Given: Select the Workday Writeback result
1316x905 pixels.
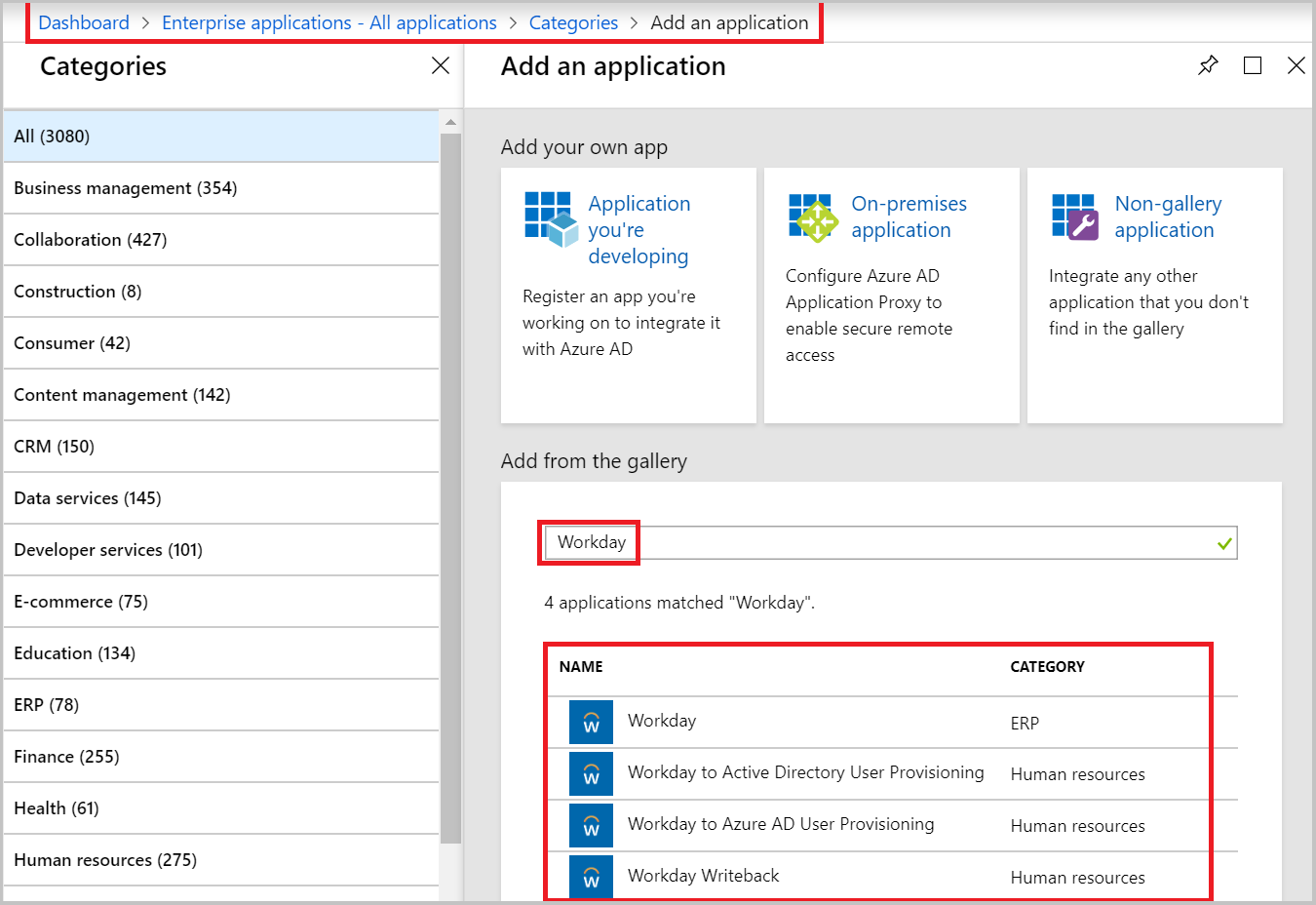Looking at the screenshot, I should (x=892, y=877).
